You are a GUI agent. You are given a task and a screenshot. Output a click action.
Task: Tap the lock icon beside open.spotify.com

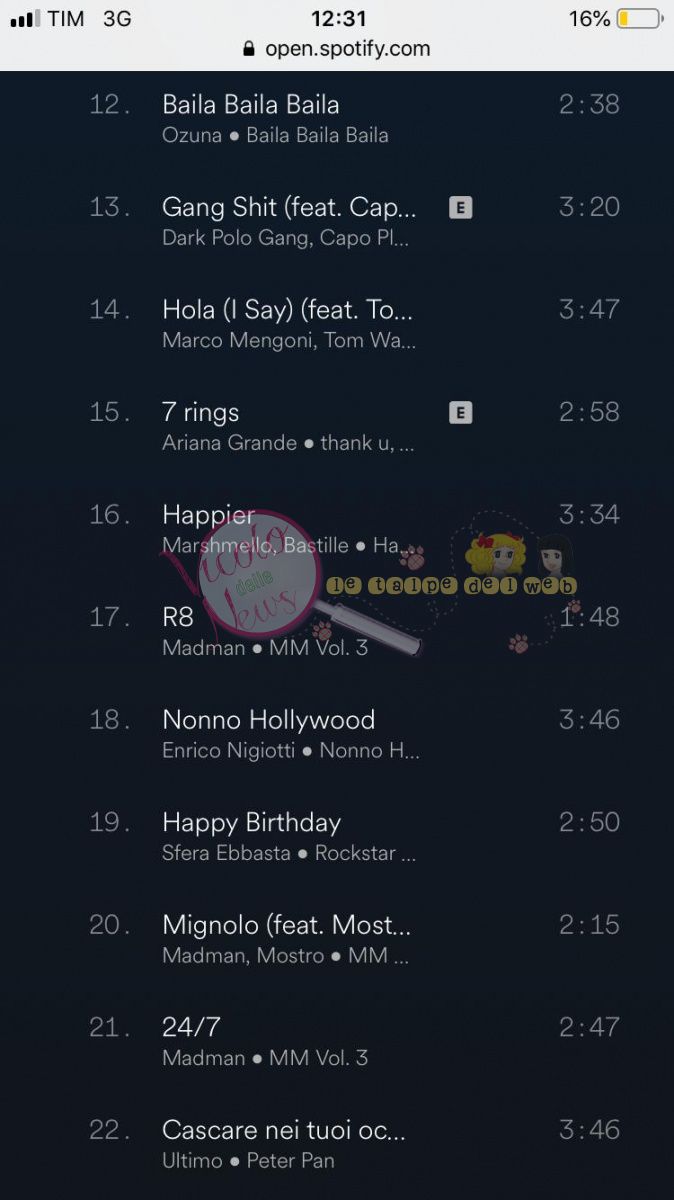[x=249, y=48]
